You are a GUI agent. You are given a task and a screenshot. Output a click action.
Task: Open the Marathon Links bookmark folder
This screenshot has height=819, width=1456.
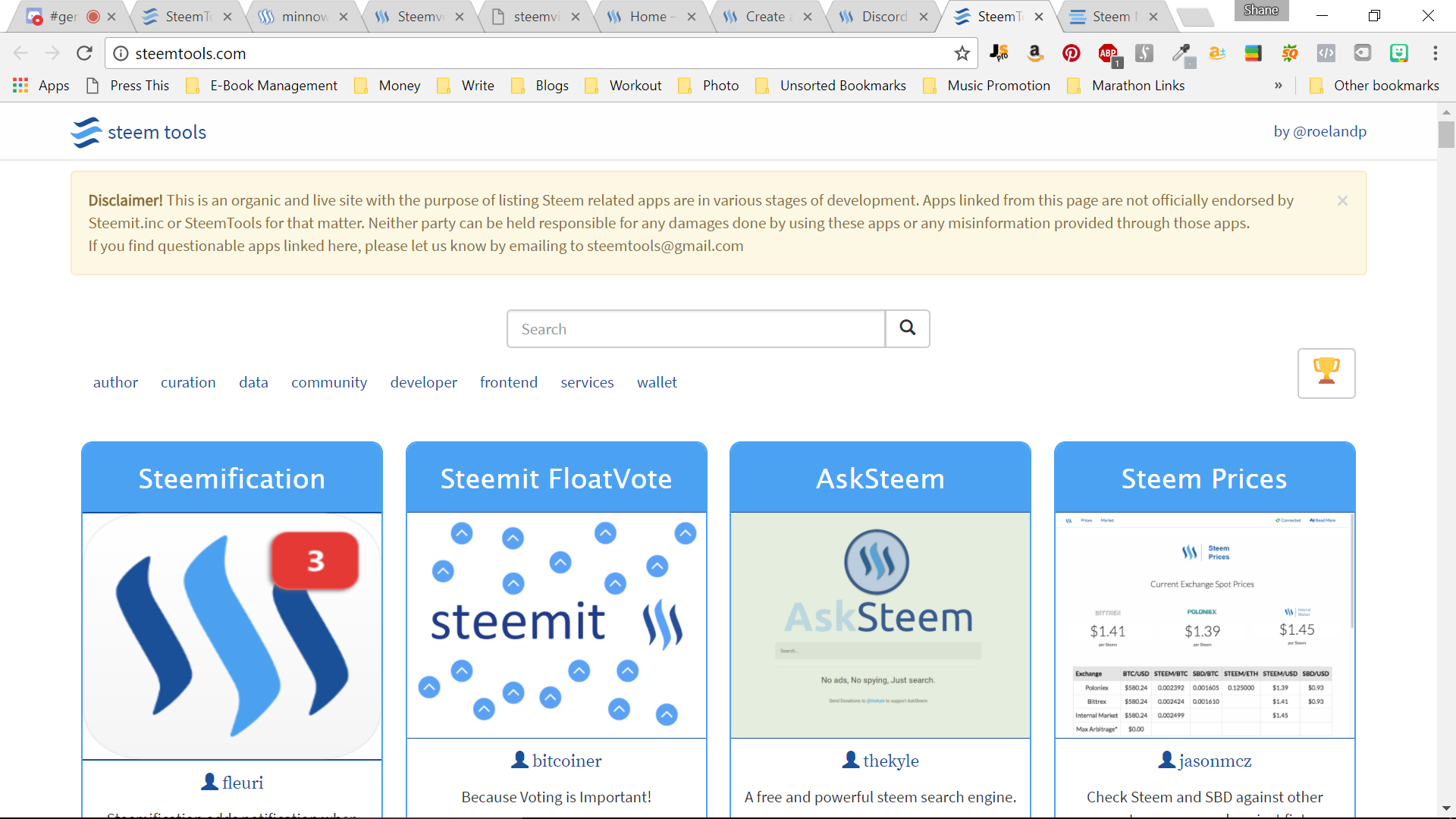click(x=1125, y=86)
